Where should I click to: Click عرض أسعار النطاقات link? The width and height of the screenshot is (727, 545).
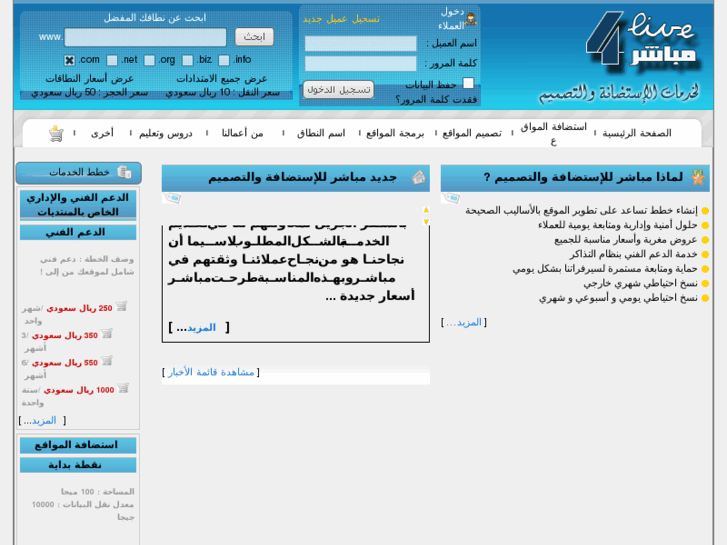(89, 79)
